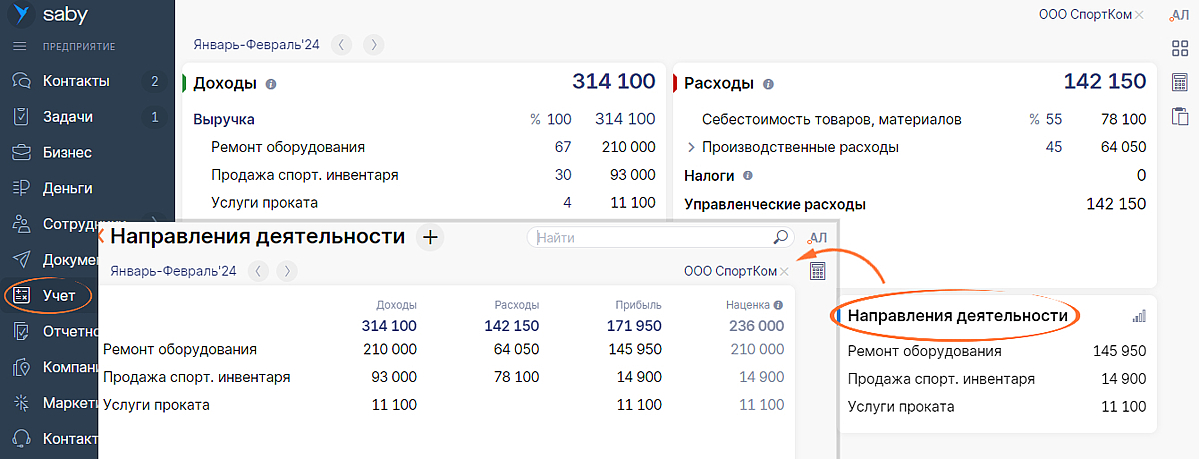Click the plus button beside Направления деятельности title

click(430, 237)
